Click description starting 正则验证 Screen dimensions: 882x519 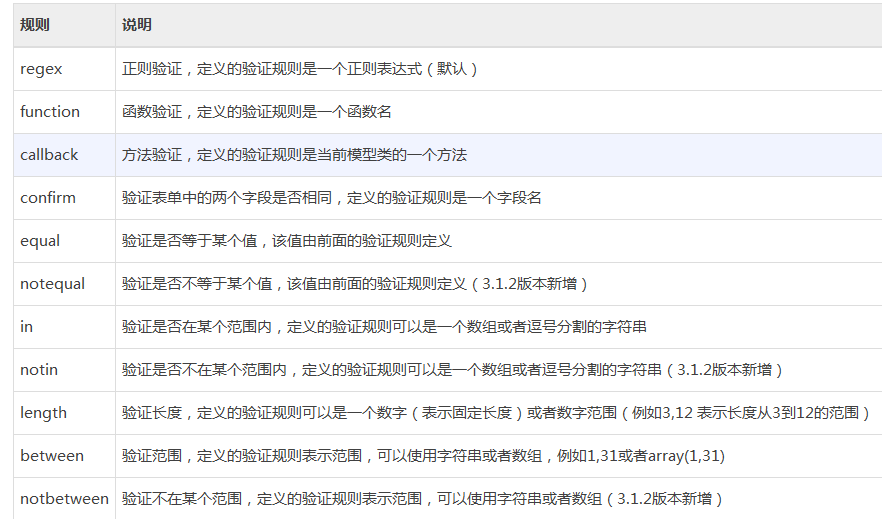[300, 69]
